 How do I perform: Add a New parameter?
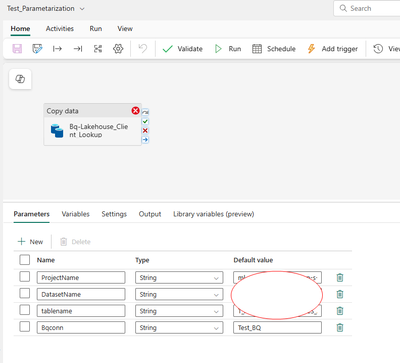(x=30, y=242)
